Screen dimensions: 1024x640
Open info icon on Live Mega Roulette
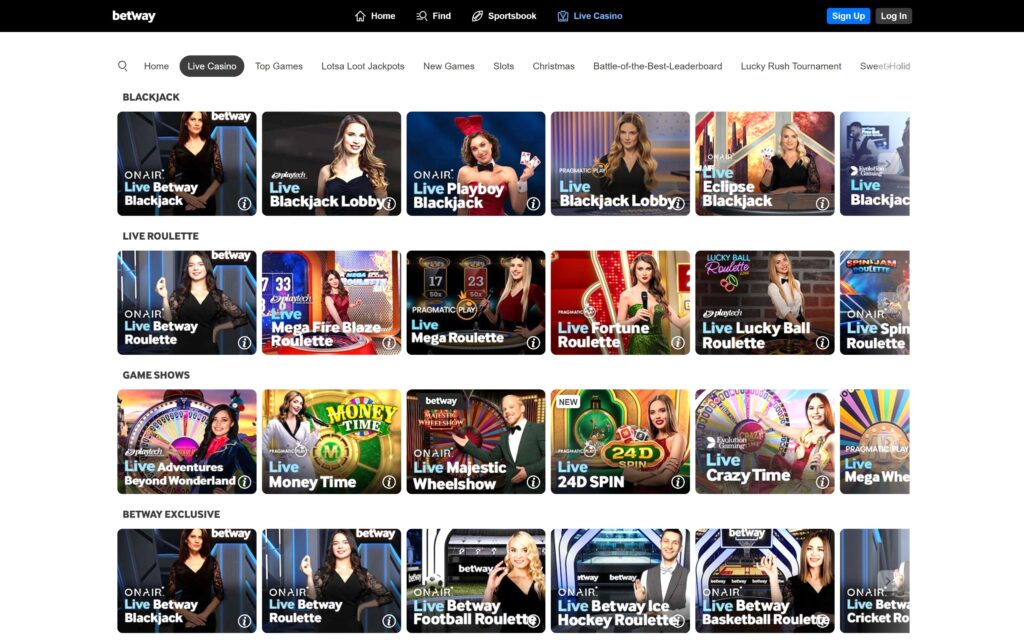point(533,343)
